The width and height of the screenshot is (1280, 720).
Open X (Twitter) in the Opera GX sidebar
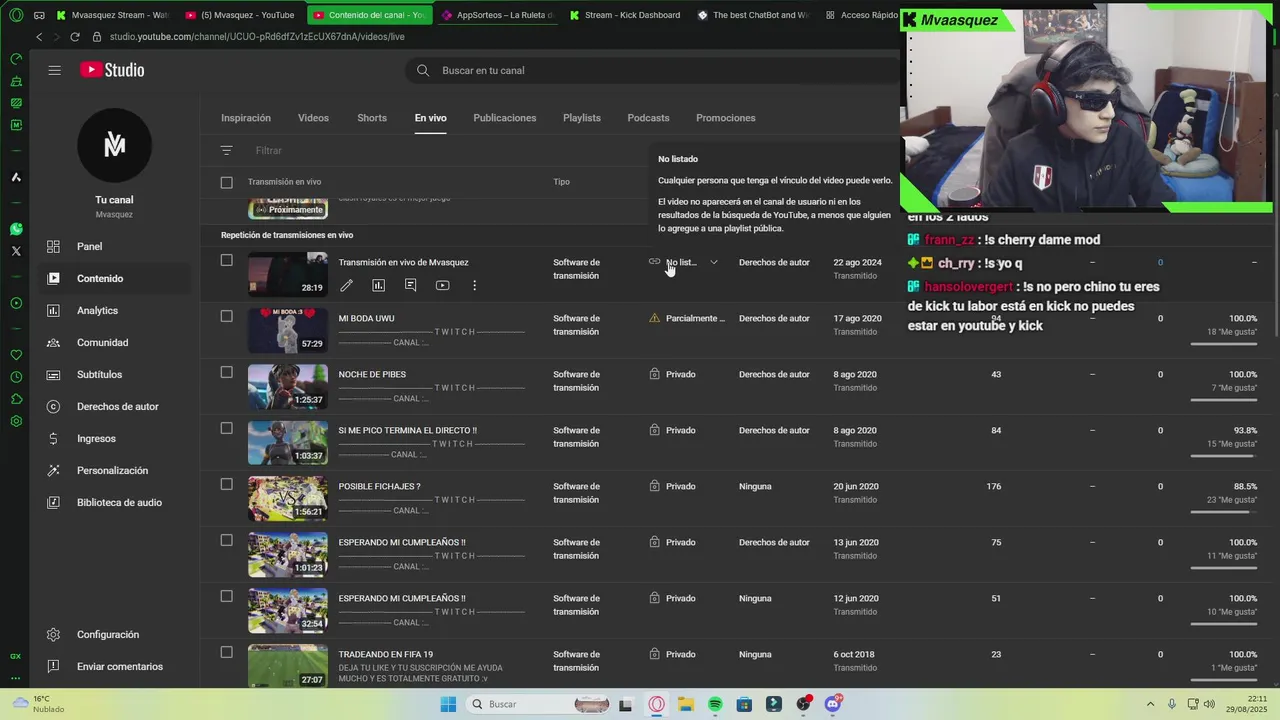coord(16,251)
